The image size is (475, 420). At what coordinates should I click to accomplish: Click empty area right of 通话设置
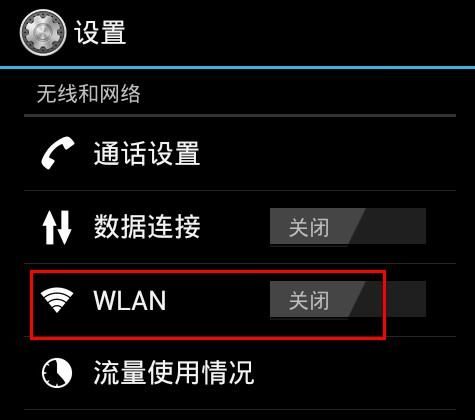[x=328, y=153]
